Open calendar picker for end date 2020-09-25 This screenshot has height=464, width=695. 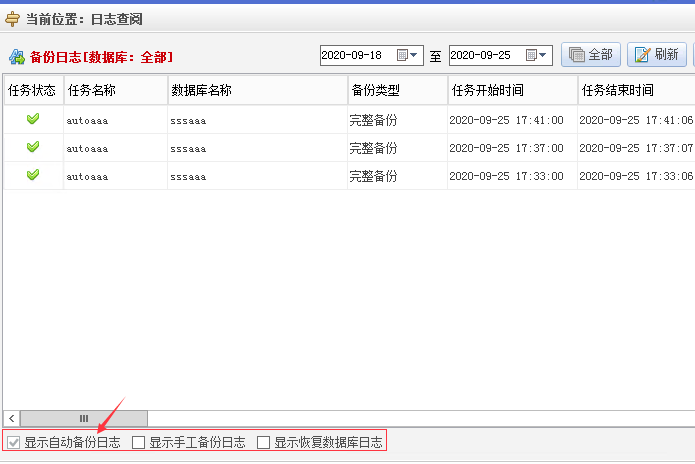532,56
